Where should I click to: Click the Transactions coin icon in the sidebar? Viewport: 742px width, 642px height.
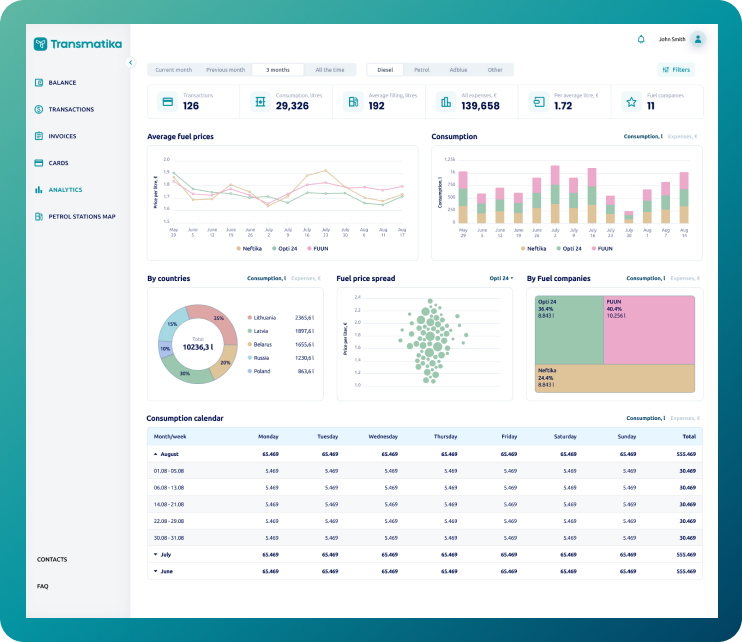39,109
